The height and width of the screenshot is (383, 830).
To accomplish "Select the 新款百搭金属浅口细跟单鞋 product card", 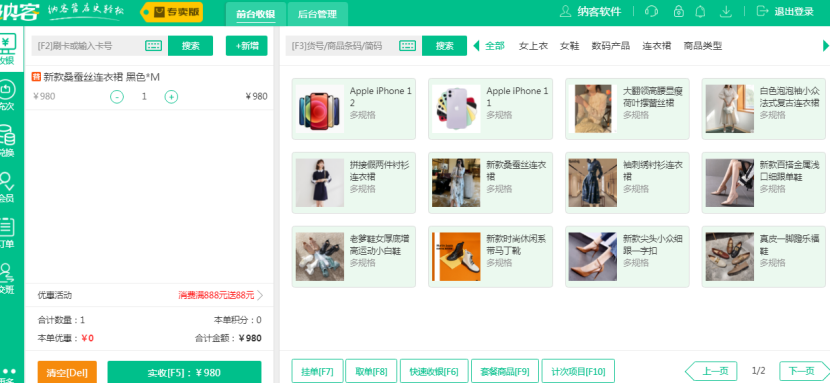I will coord(764,183).
